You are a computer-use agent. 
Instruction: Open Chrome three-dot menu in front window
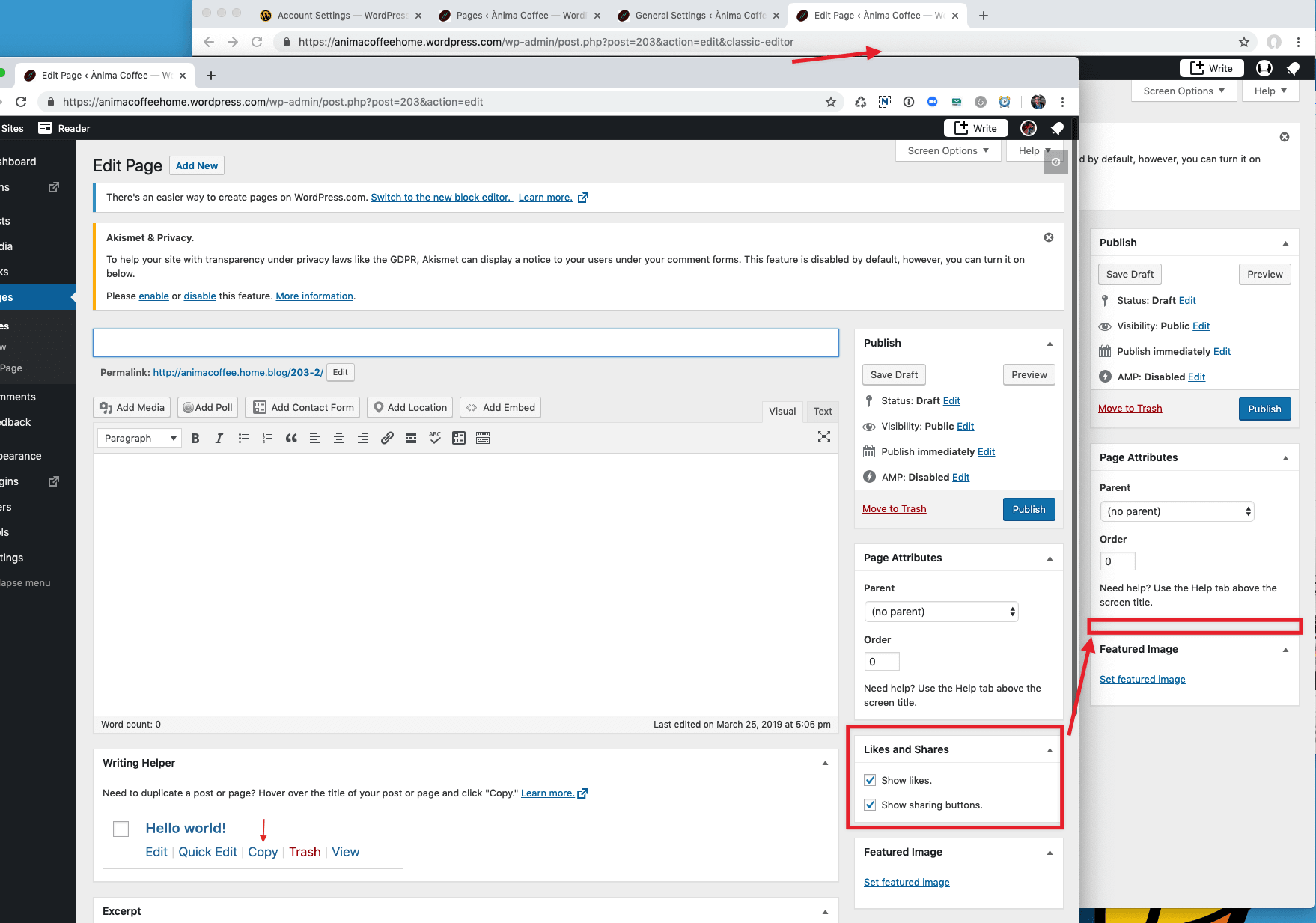(x=1062, y=102)
